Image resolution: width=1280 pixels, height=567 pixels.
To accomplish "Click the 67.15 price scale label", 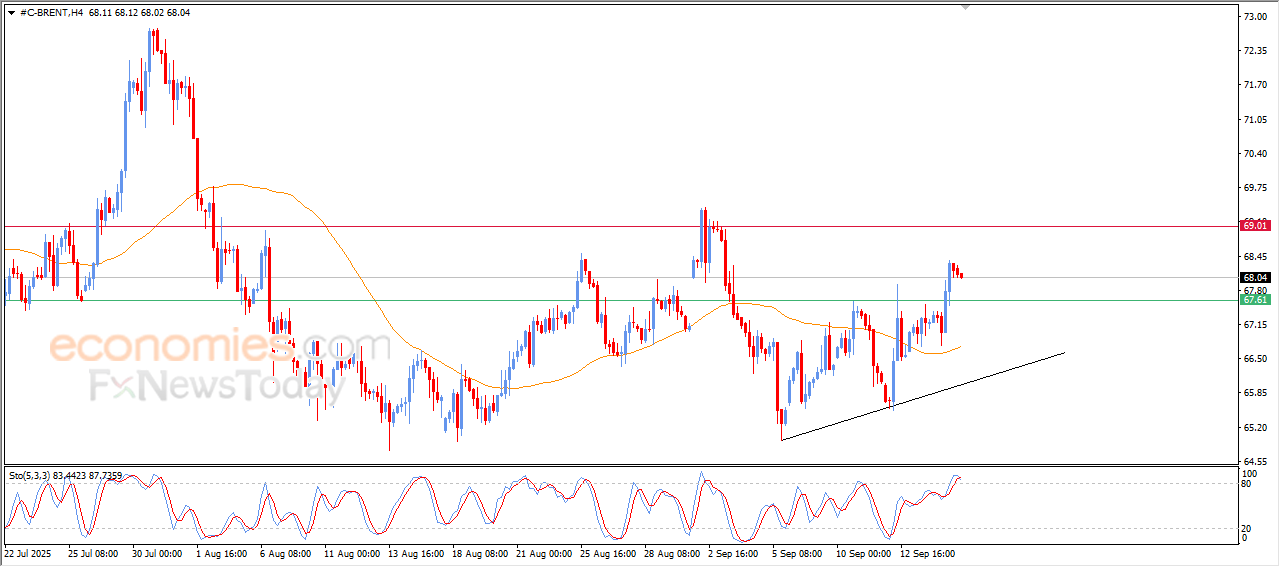I will tap(1256, 325).
